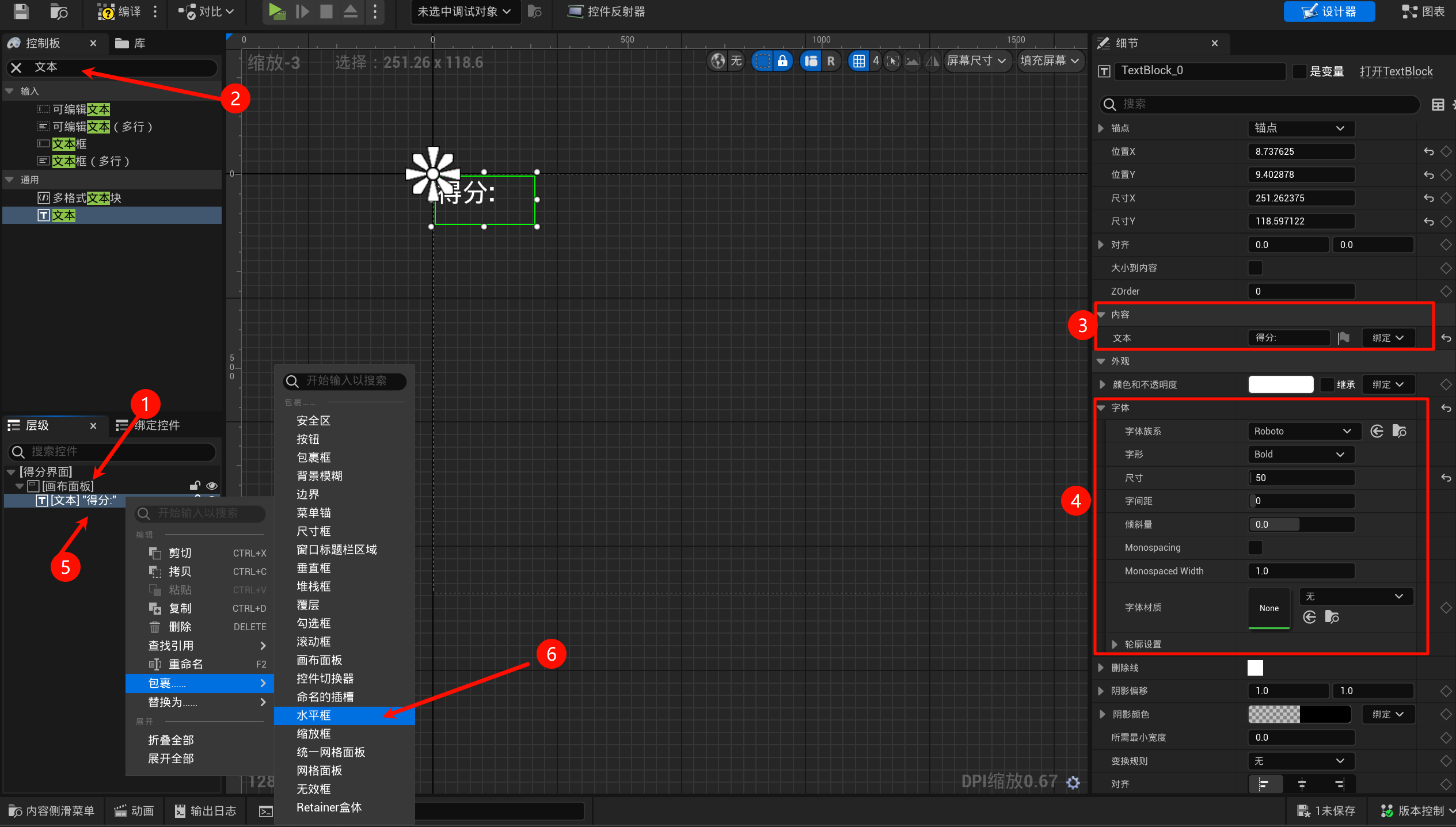The image size is (1456, 827).
Task: Enable the 是变量 checkbox
Action: [x=1299, y=71]
